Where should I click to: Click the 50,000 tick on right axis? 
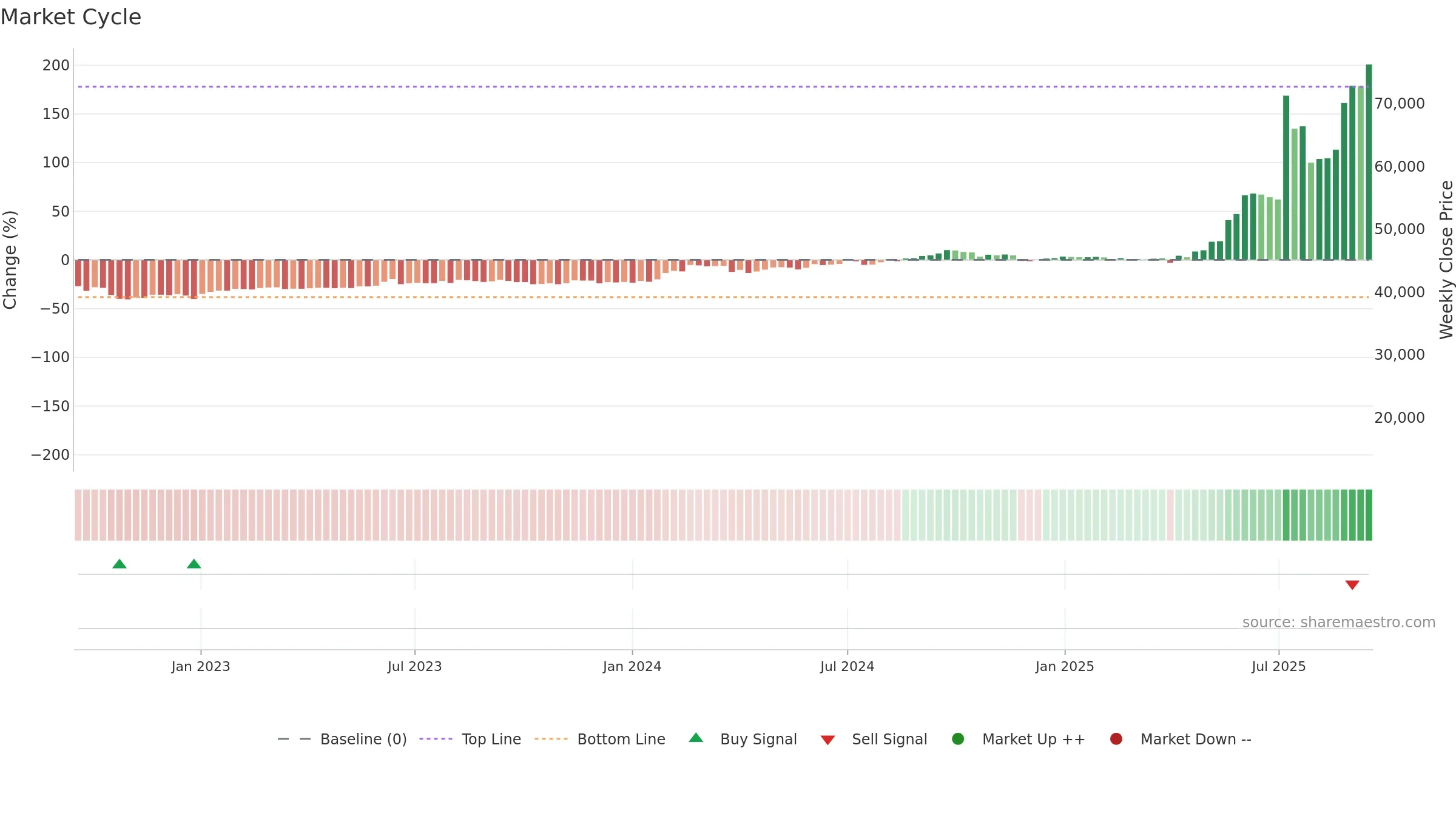pos(1400,229)
